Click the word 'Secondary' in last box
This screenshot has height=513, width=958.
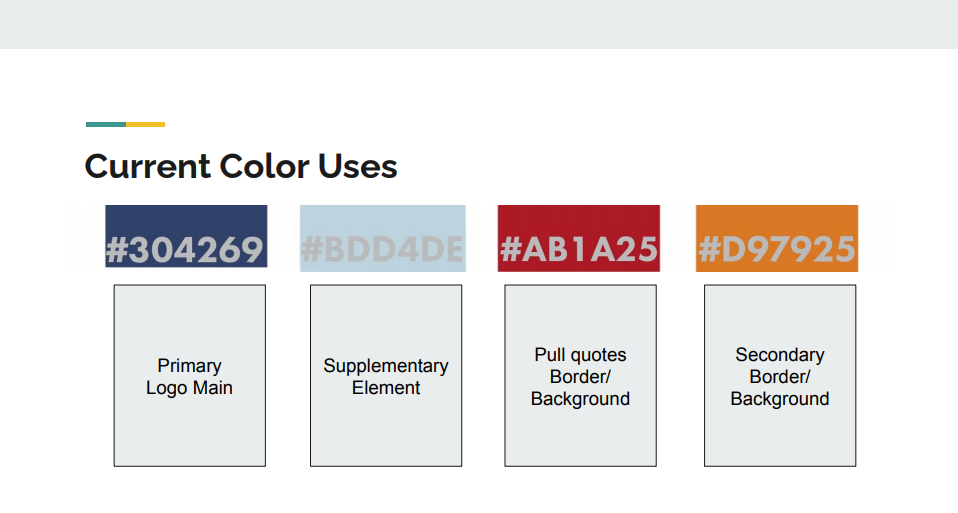click(780, 355)
